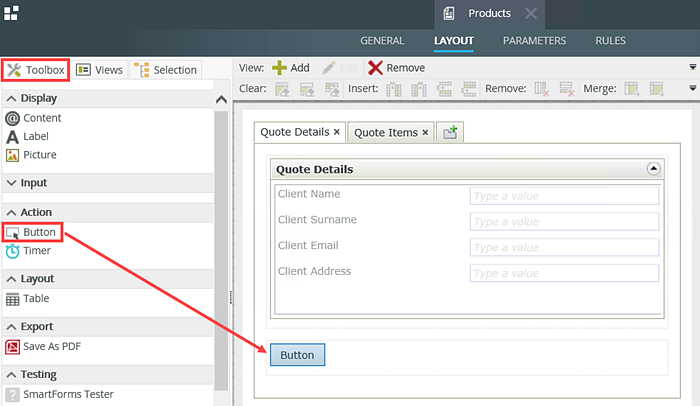Click the Client Name input field
The width and height of the screenshot is (700, 406).
pos(564,195)
